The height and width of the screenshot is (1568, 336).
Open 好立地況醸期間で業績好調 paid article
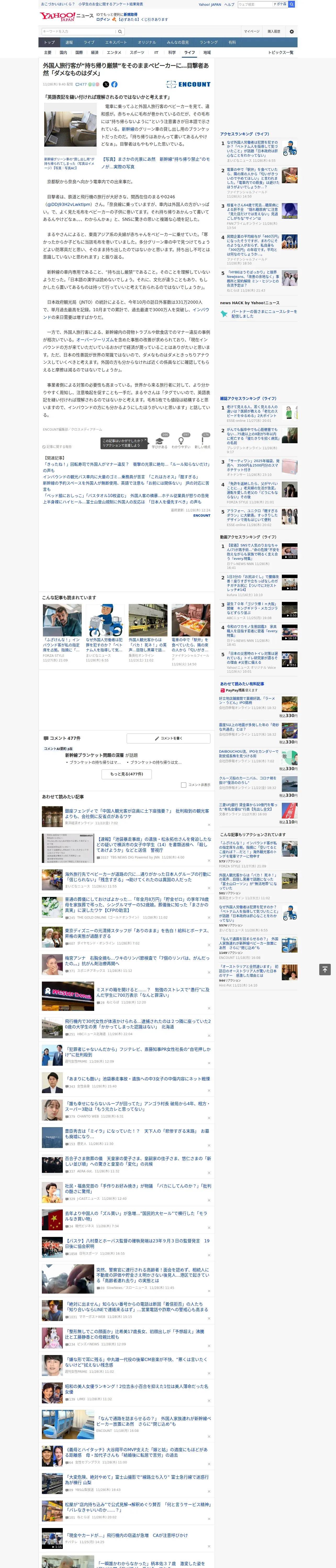tap(247, 700)
